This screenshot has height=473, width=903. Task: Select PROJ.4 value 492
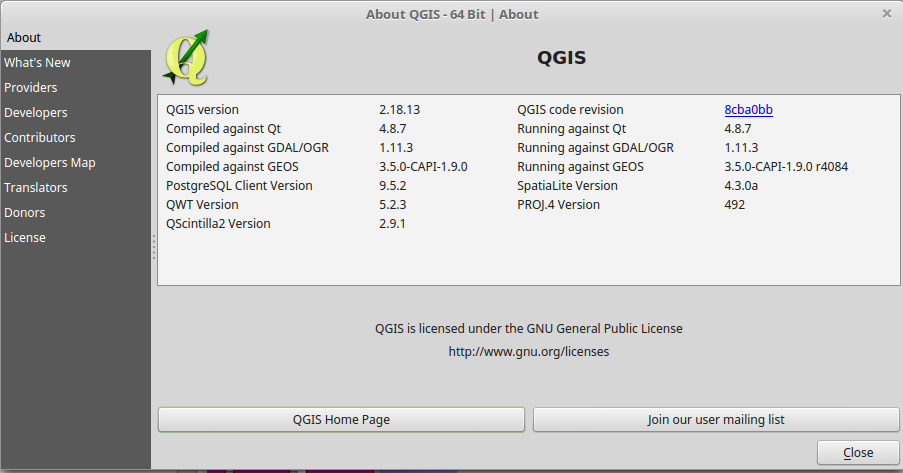734,205
